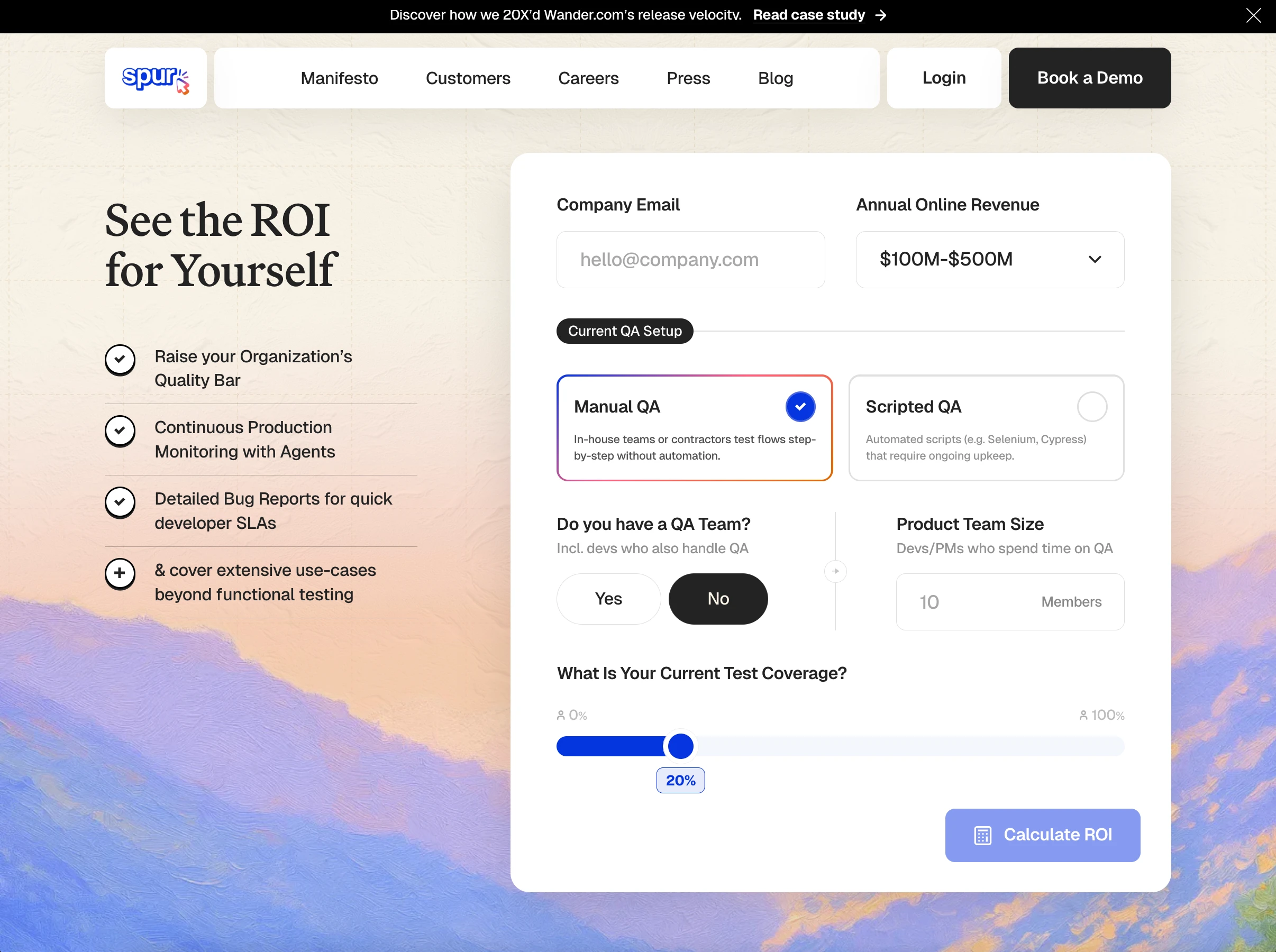
Task: Click the checkmark icon beside Detailed Bug Reports
Action: [120, 501]
